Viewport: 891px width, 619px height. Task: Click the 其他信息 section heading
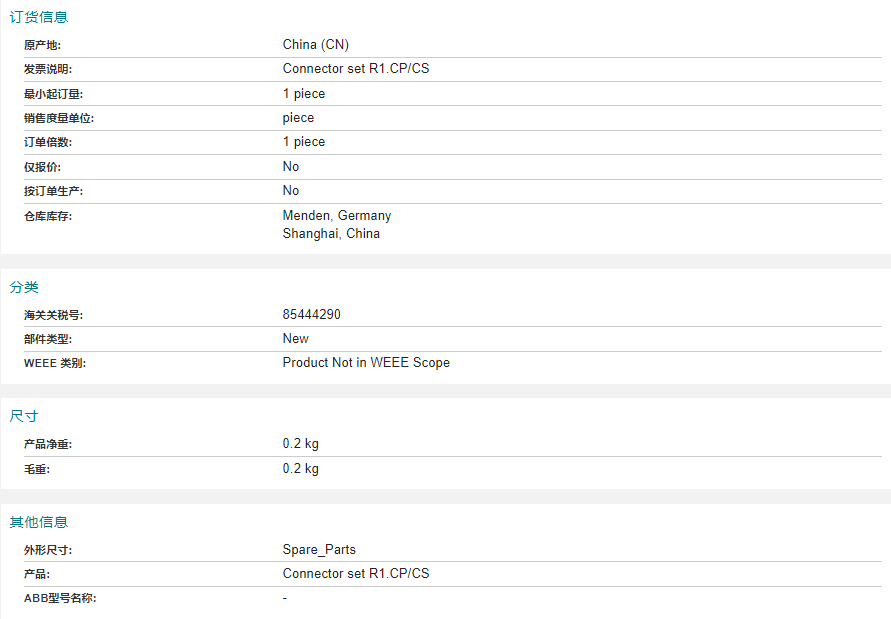[x=39, y=522]
